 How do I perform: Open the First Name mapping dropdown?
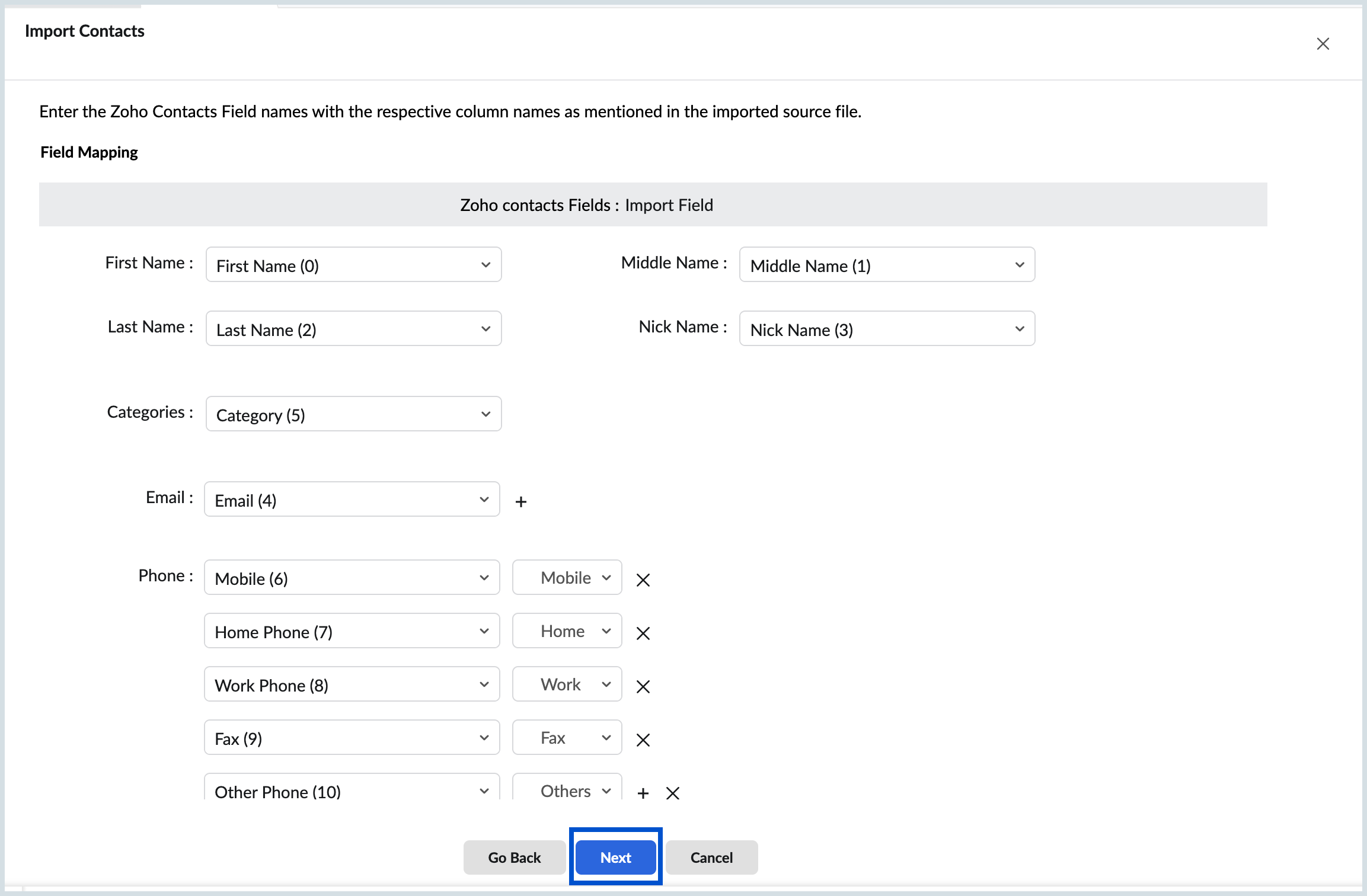(x=353, y=265)
